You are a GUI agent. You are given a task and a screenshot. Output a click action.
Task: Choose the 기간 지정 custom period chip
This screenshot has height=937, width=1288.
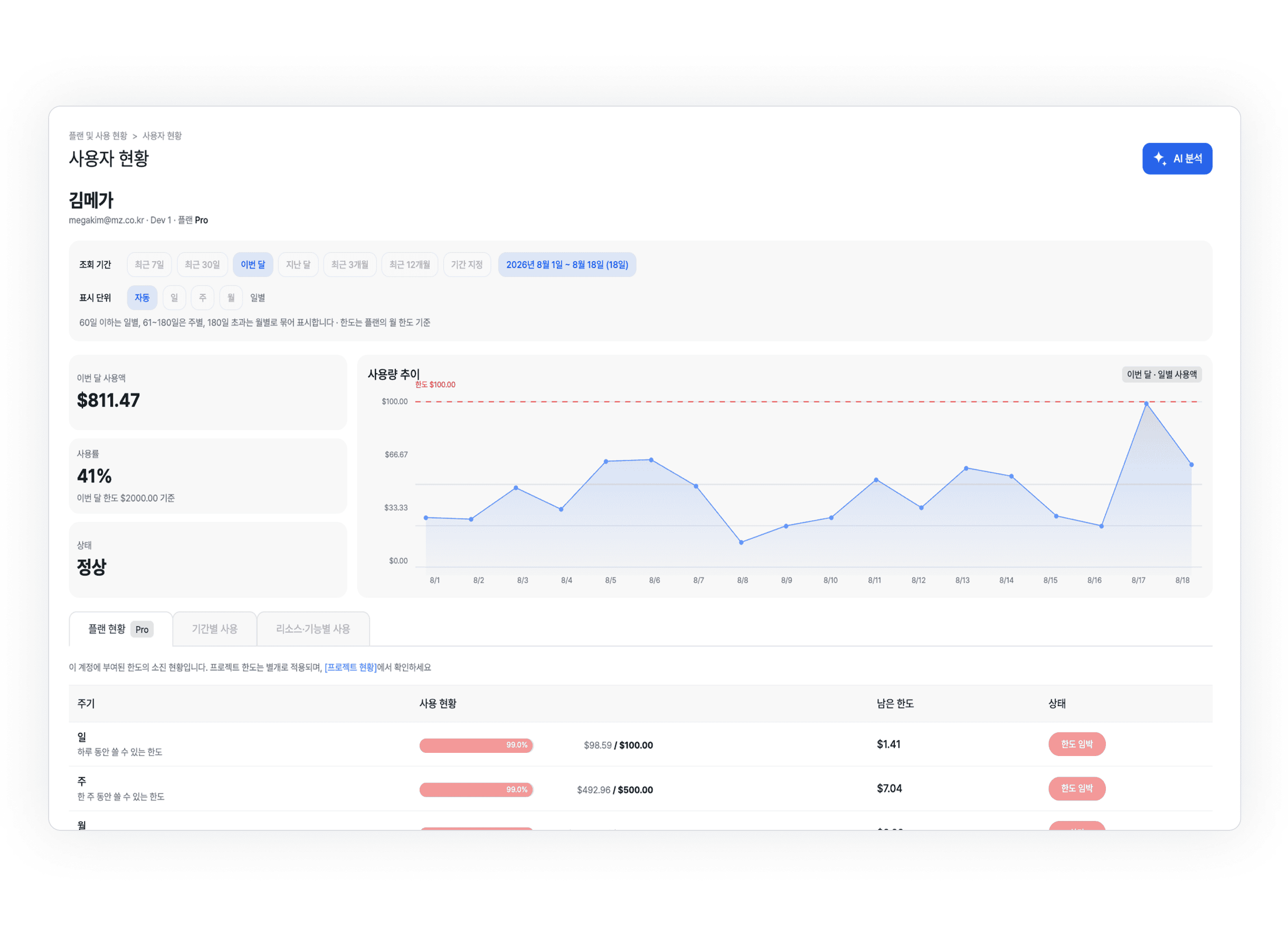point(467,264)
